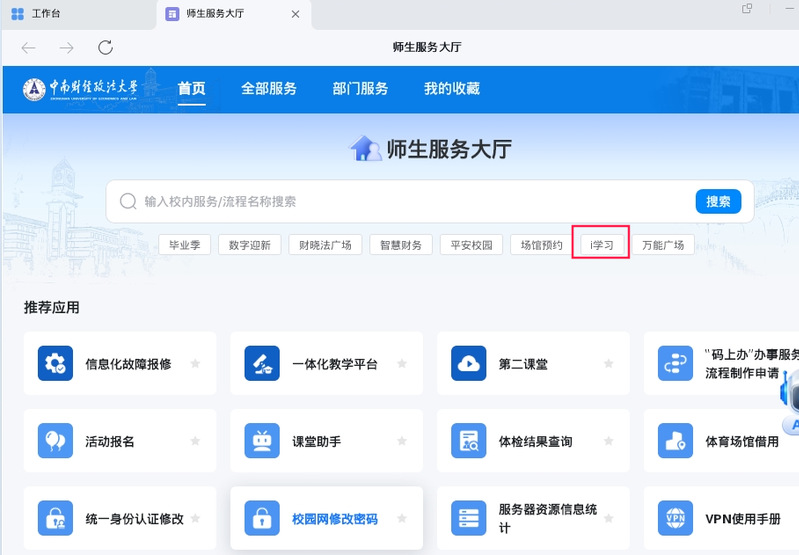Select the i学习 quick tag

tap(601, 245)
